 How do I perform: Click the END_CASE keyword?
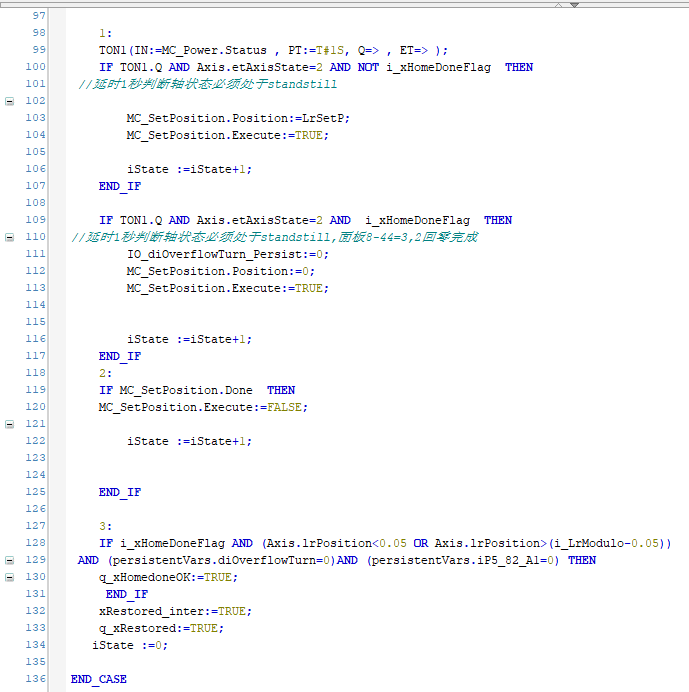98,679
